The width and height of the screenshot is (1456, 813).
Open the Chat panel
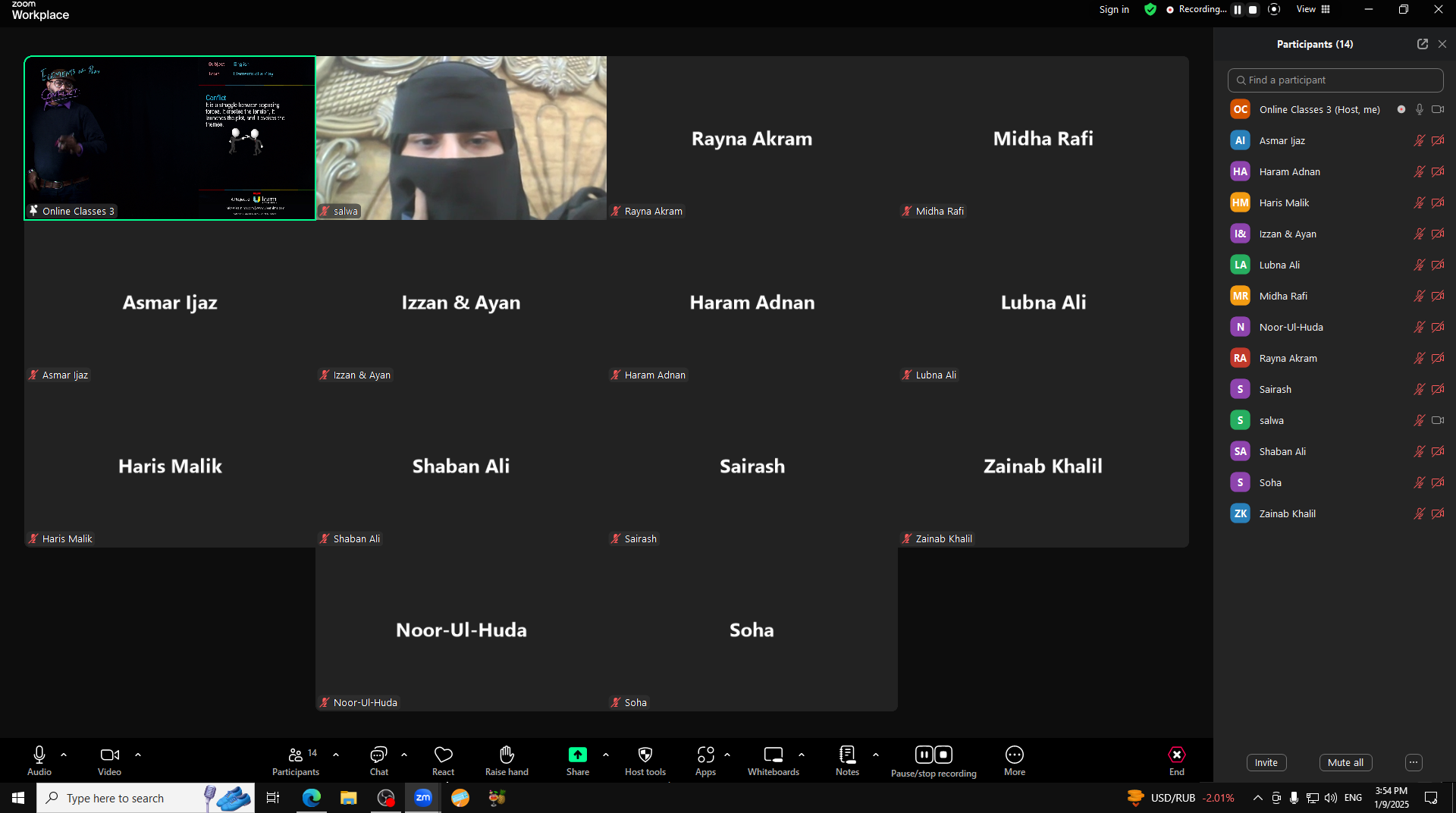click(x=378, y=760)
